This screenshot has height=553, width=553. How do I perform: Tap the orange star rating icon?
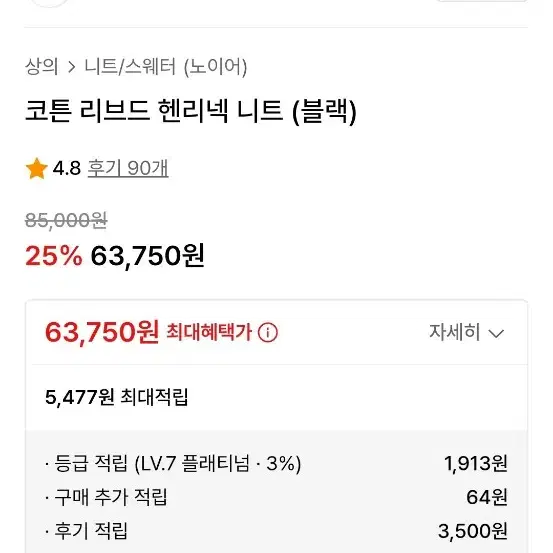pyautogui.click(x=36, y=168)
